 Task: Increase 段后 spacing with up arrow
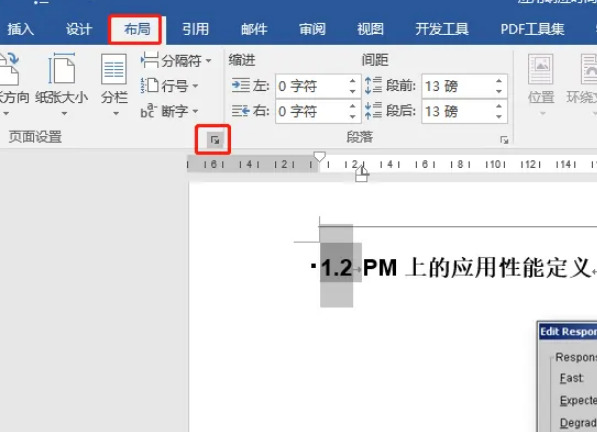click(x=499, y=106)
